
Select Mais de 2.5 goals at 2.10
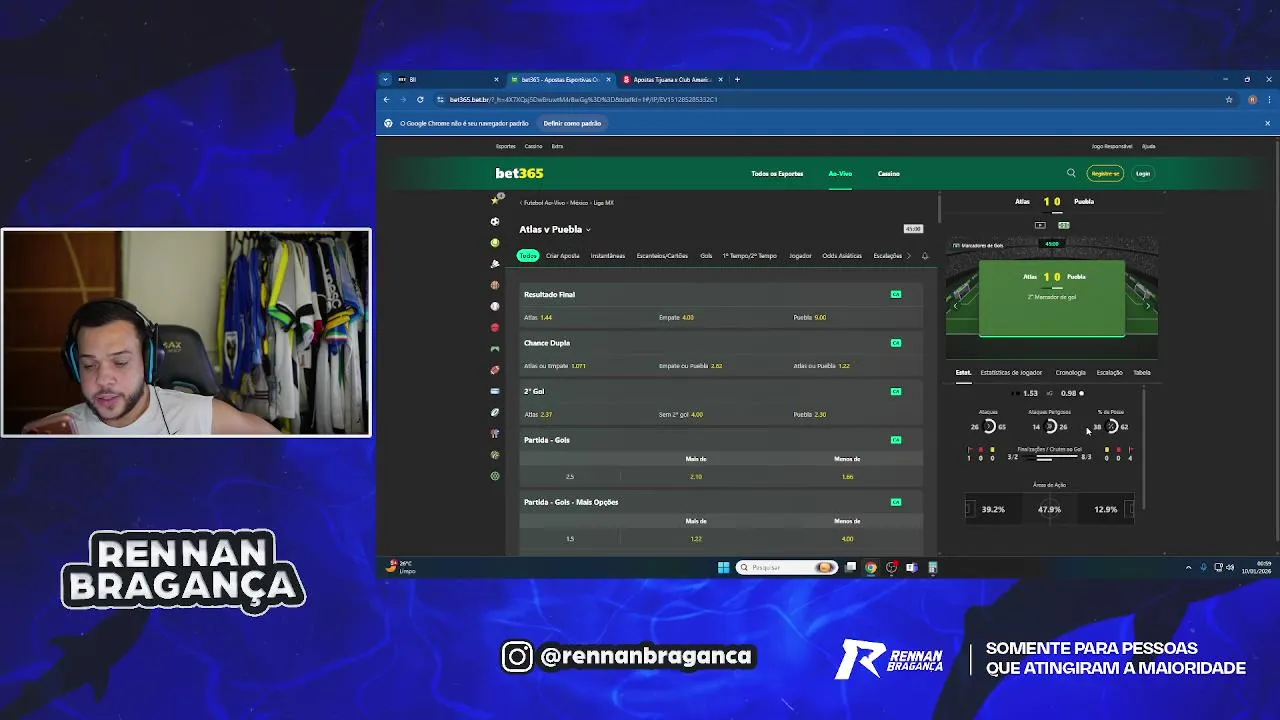pos(696,476)
